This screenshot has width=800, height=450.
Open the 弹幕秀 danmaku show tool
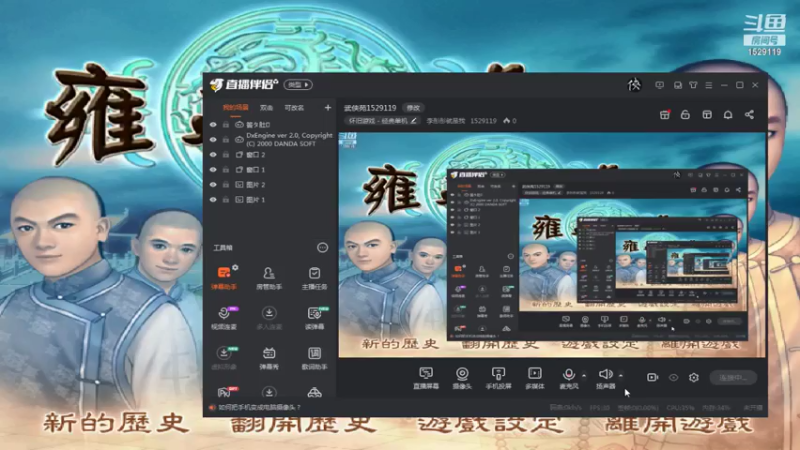point(269,358)
